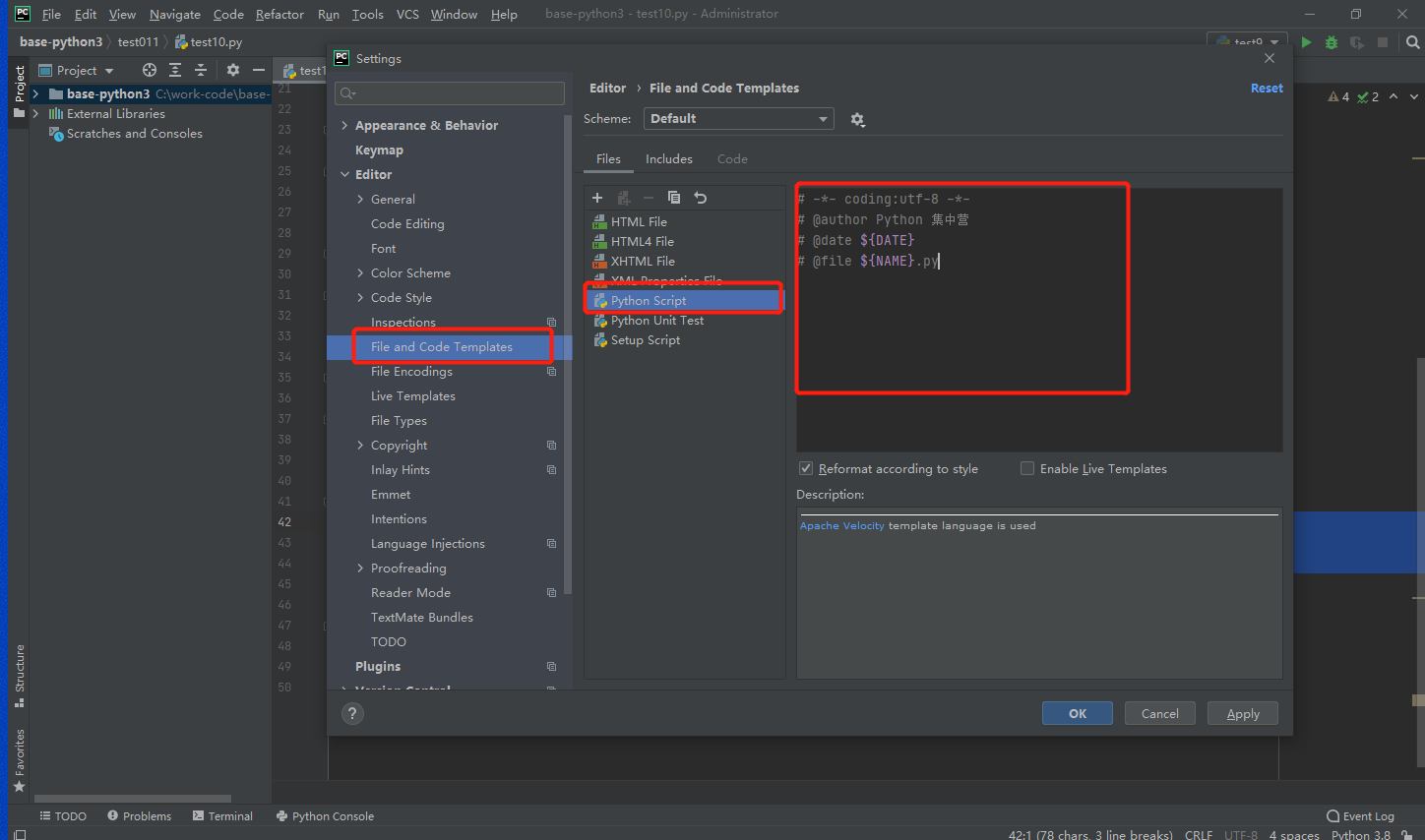Viewport: 1425px width, 840px height.
Task: Open the Favorites tool window
Action: [x=19, y=760]
